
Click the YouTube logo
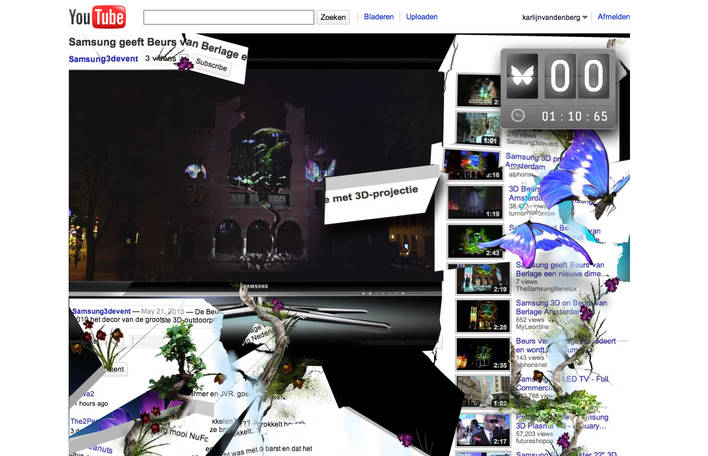pos(97,17)
